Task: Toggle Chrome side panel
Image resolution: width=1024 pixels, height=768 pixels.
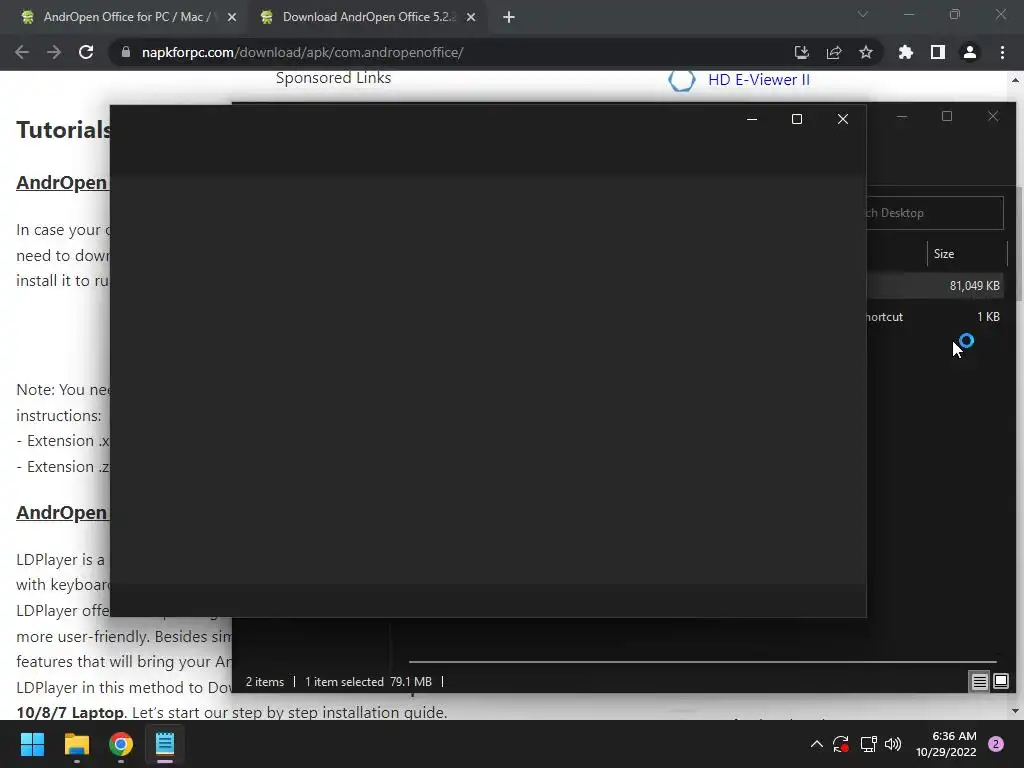Action: [x=938, y=52]
